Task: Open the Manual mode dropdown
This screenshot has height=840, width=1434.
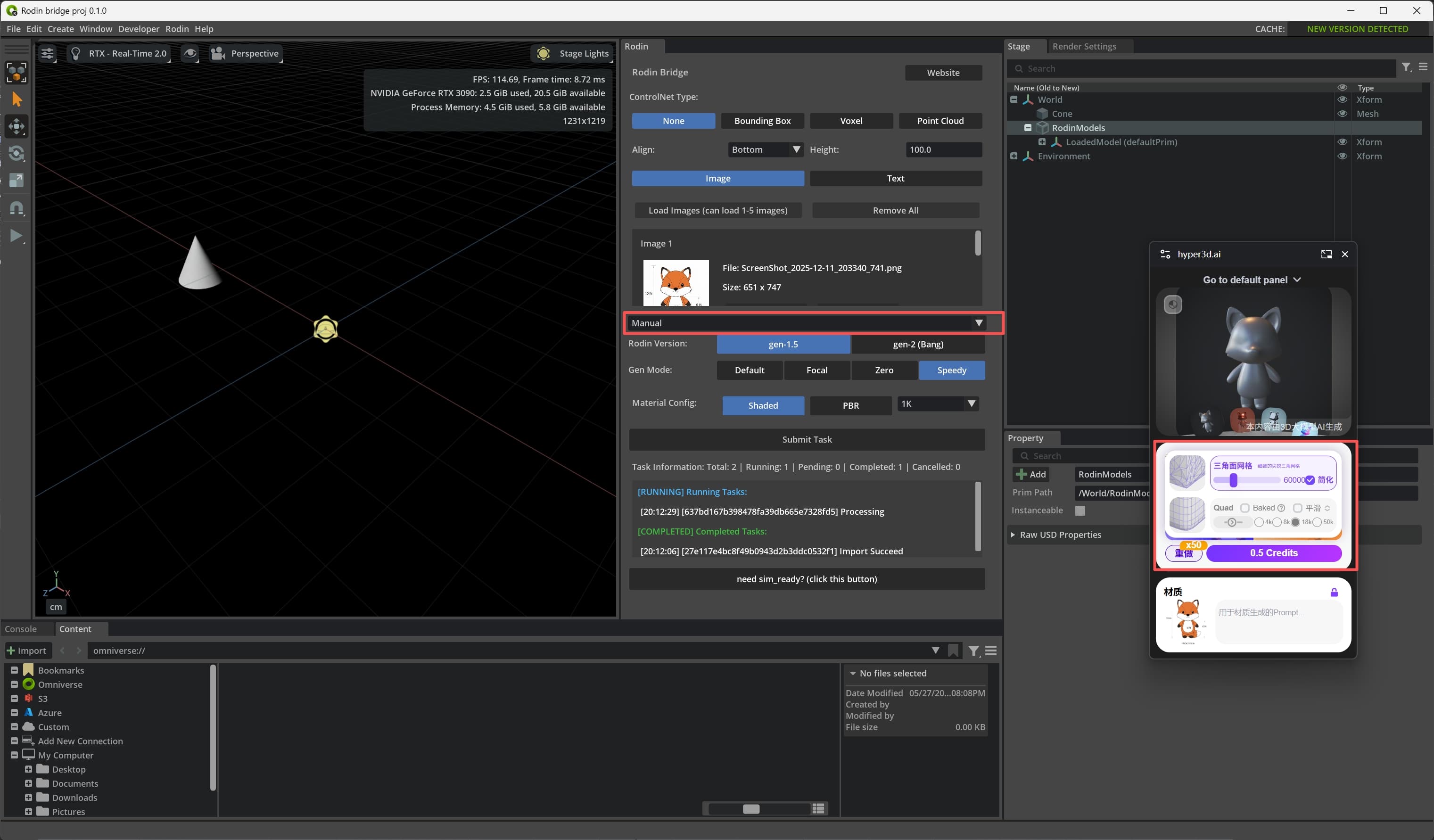Action: point(807,323)
